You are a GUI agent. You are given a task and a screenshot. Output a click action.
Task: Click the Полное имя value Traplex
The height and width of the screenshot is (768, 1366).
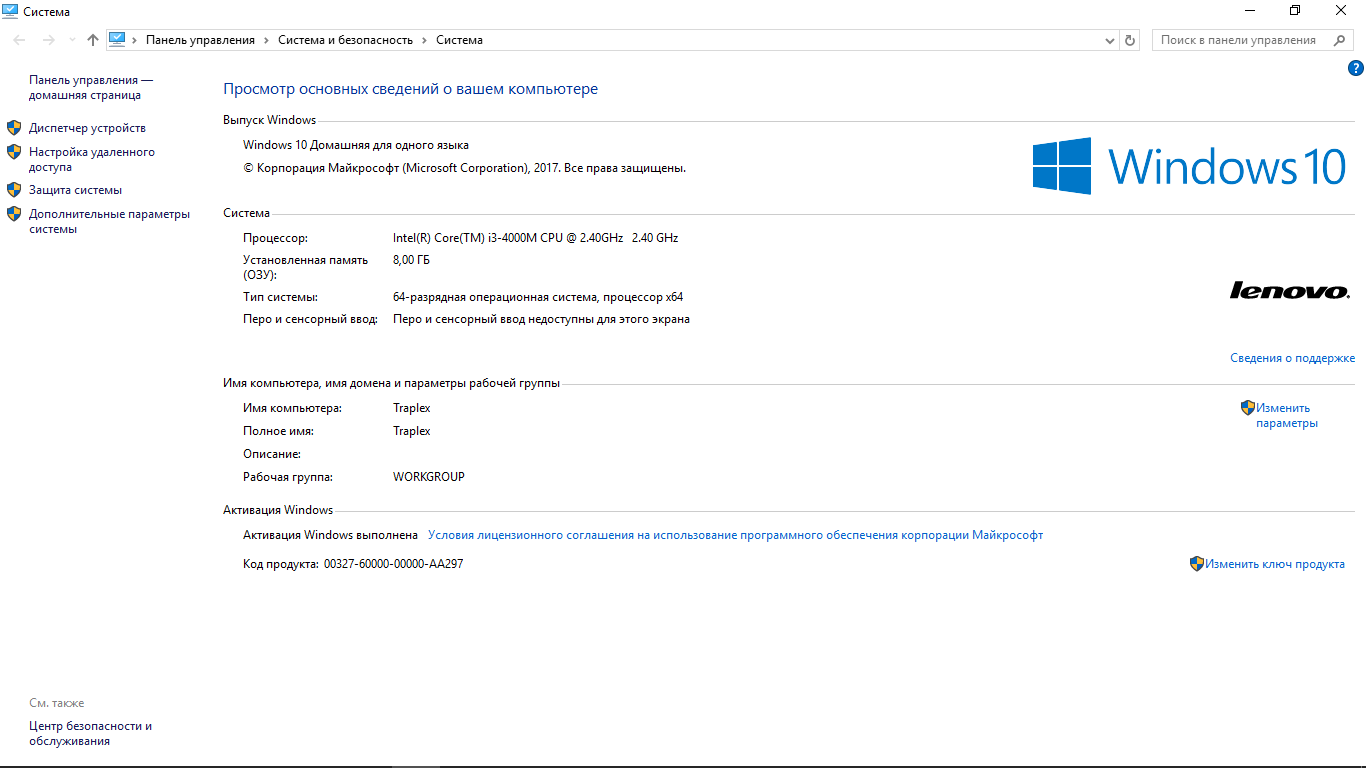point(412,431)
